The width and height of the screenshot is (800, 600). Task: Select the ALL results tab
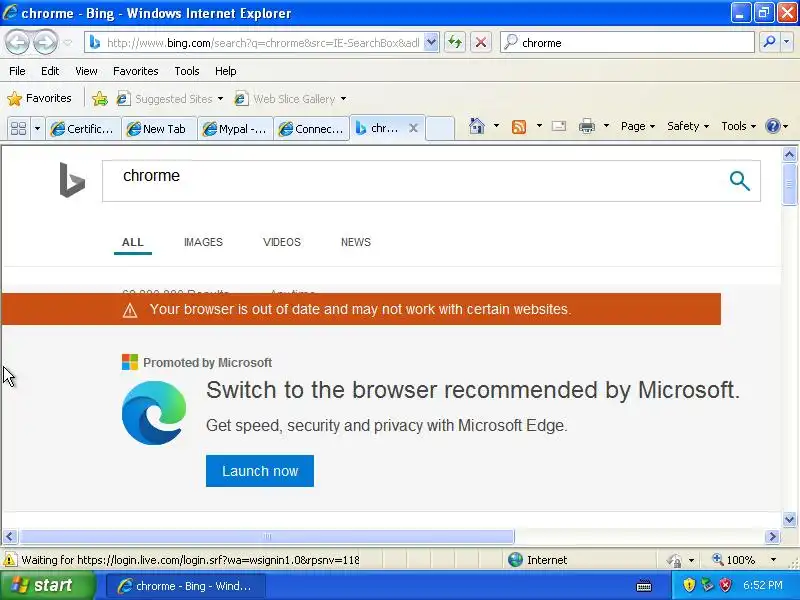(x=133, y=242)
